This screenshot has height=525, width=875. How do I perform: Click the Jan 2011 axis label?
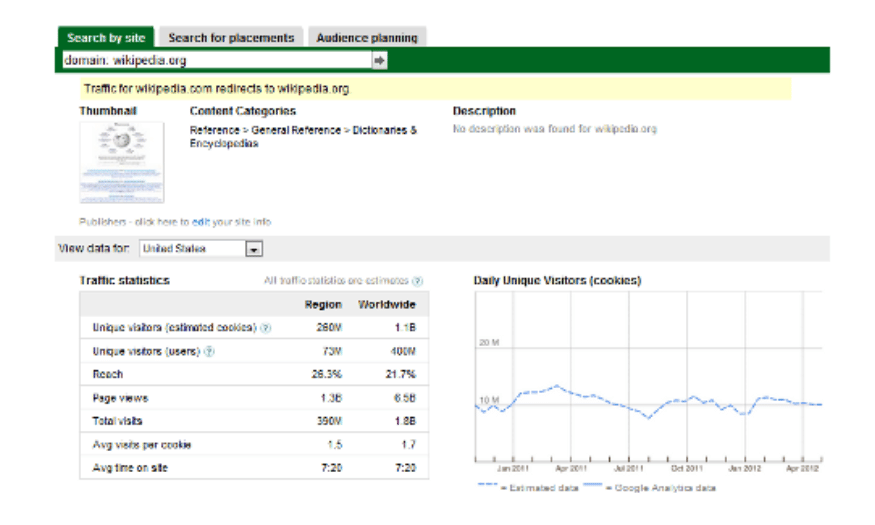click(512, 469)
